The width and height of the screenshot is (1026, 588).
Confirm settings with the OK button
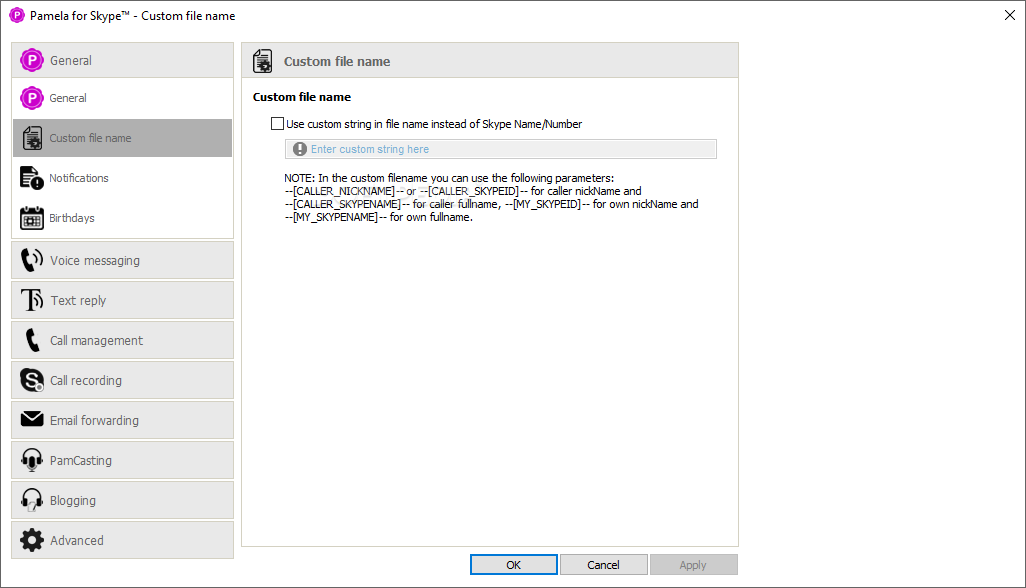[514, 564]
